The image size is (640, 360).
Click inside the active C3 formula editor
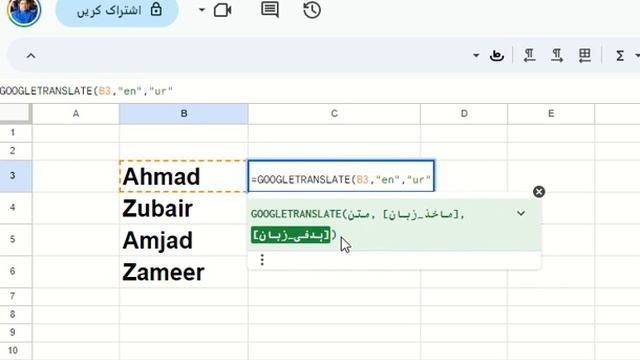[341, 176]
